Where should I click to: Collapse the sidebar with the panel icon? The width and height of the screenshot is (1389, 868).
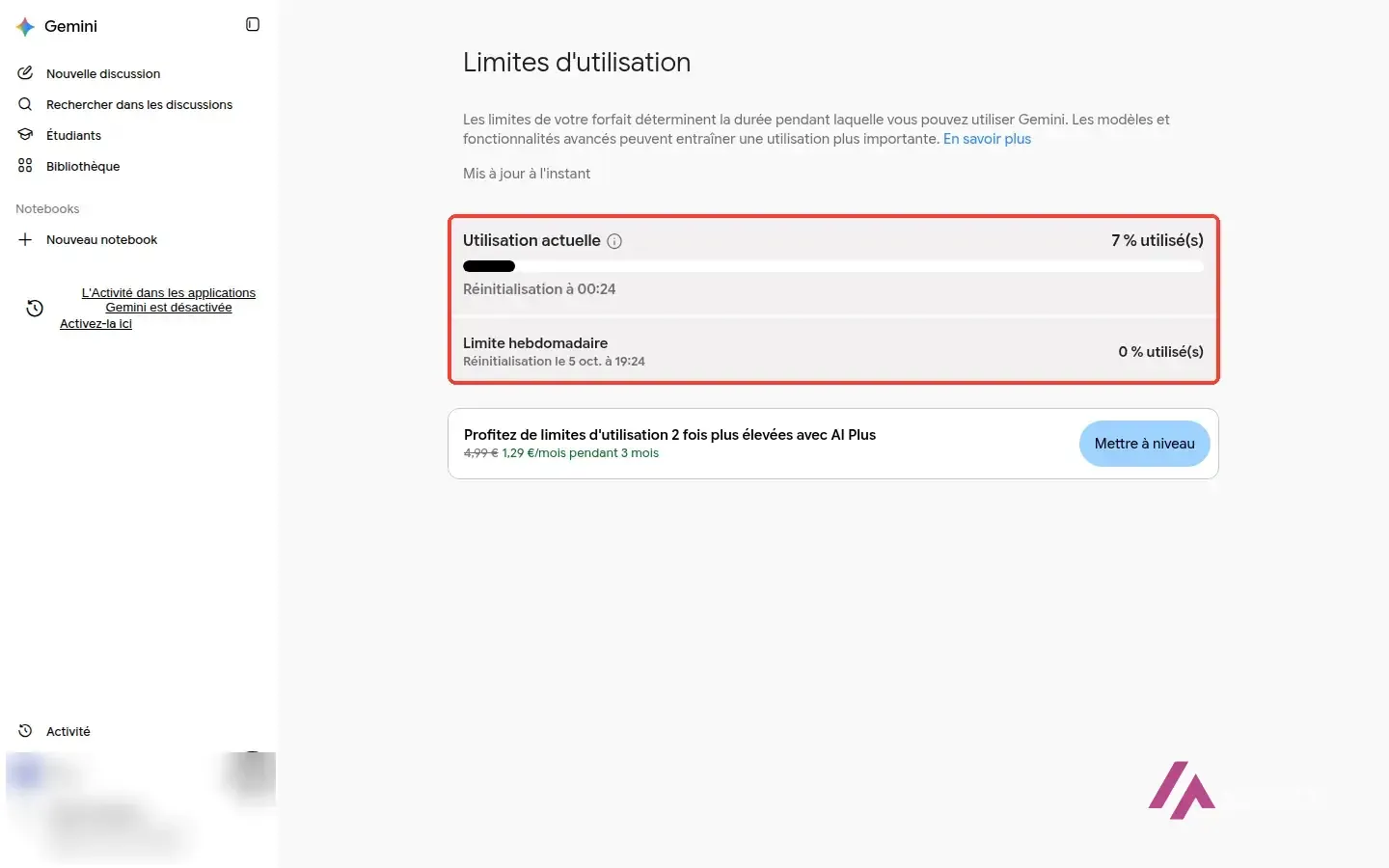click(x=253, y=24)
